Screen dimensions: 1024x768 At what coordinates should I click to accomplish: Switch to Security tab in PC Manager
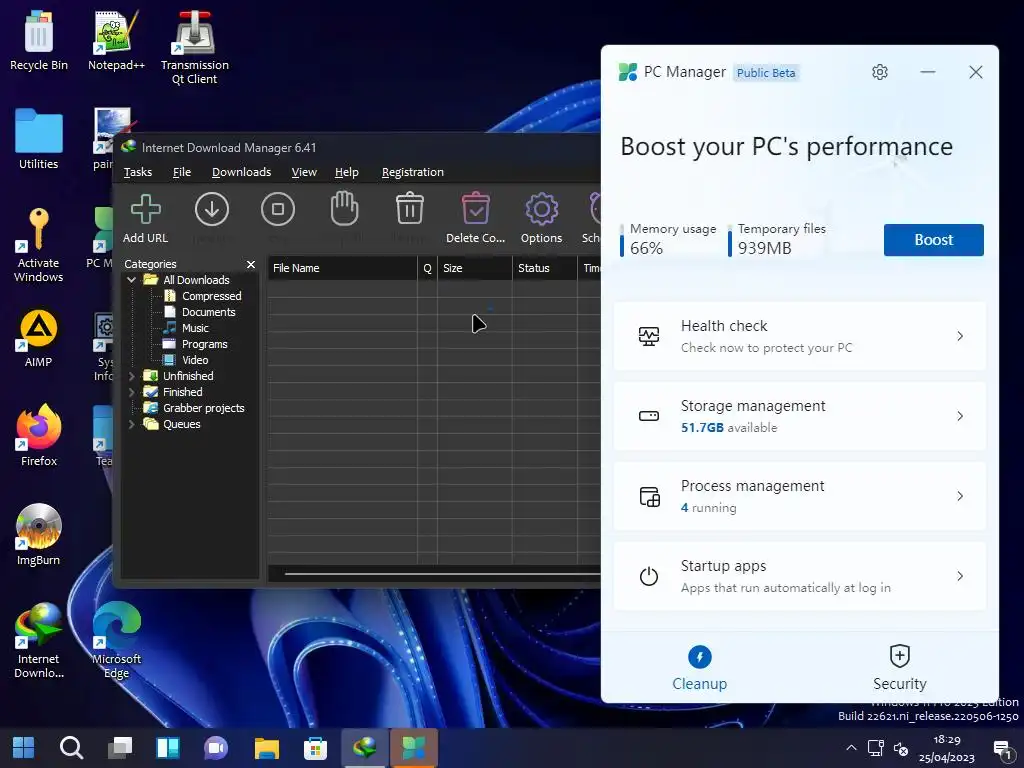click(899, 668)
